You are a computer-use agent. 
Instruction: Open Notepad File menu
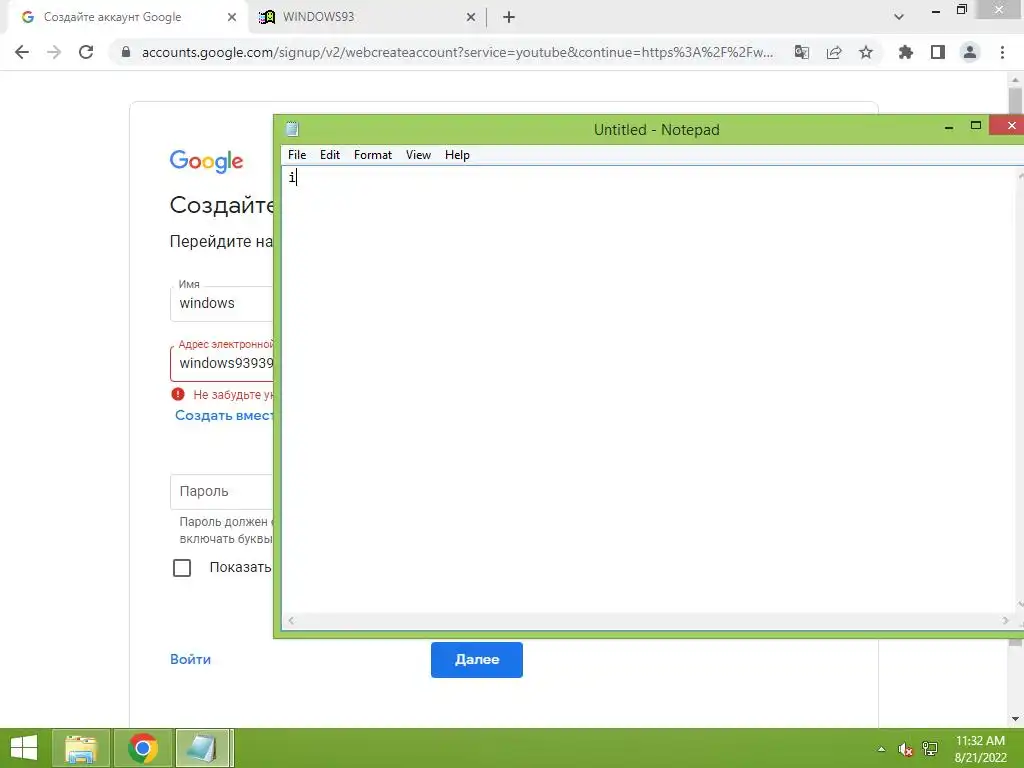[x=296, y=155]
